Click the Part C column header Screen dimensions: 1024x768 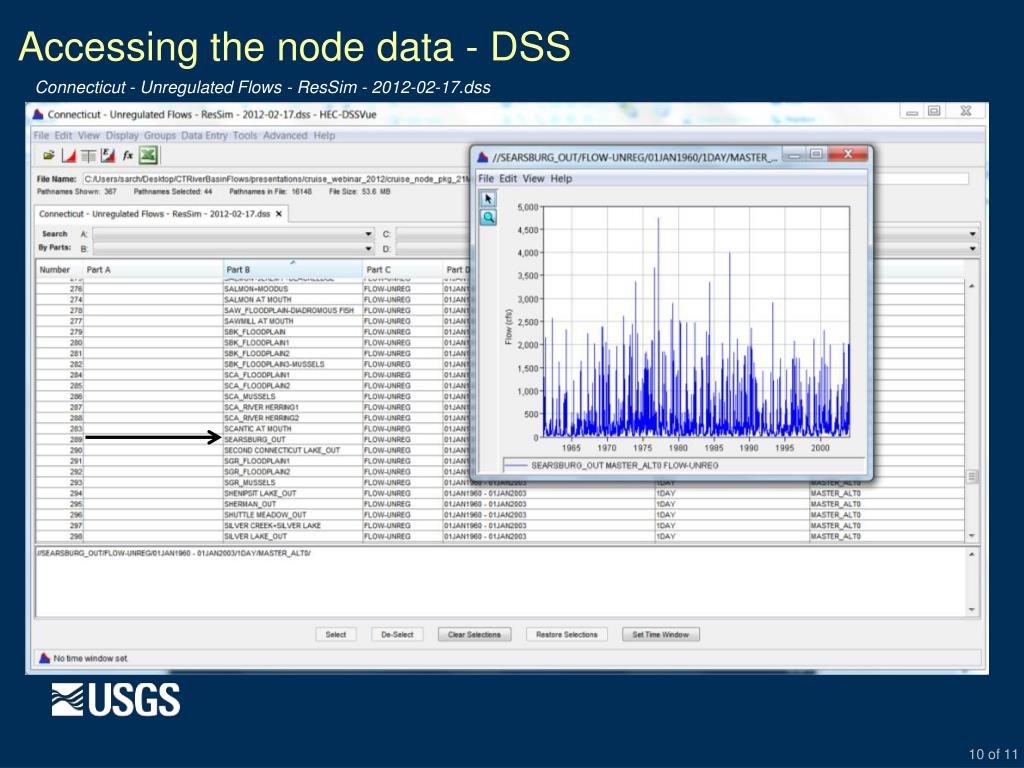tap(402, 270)
